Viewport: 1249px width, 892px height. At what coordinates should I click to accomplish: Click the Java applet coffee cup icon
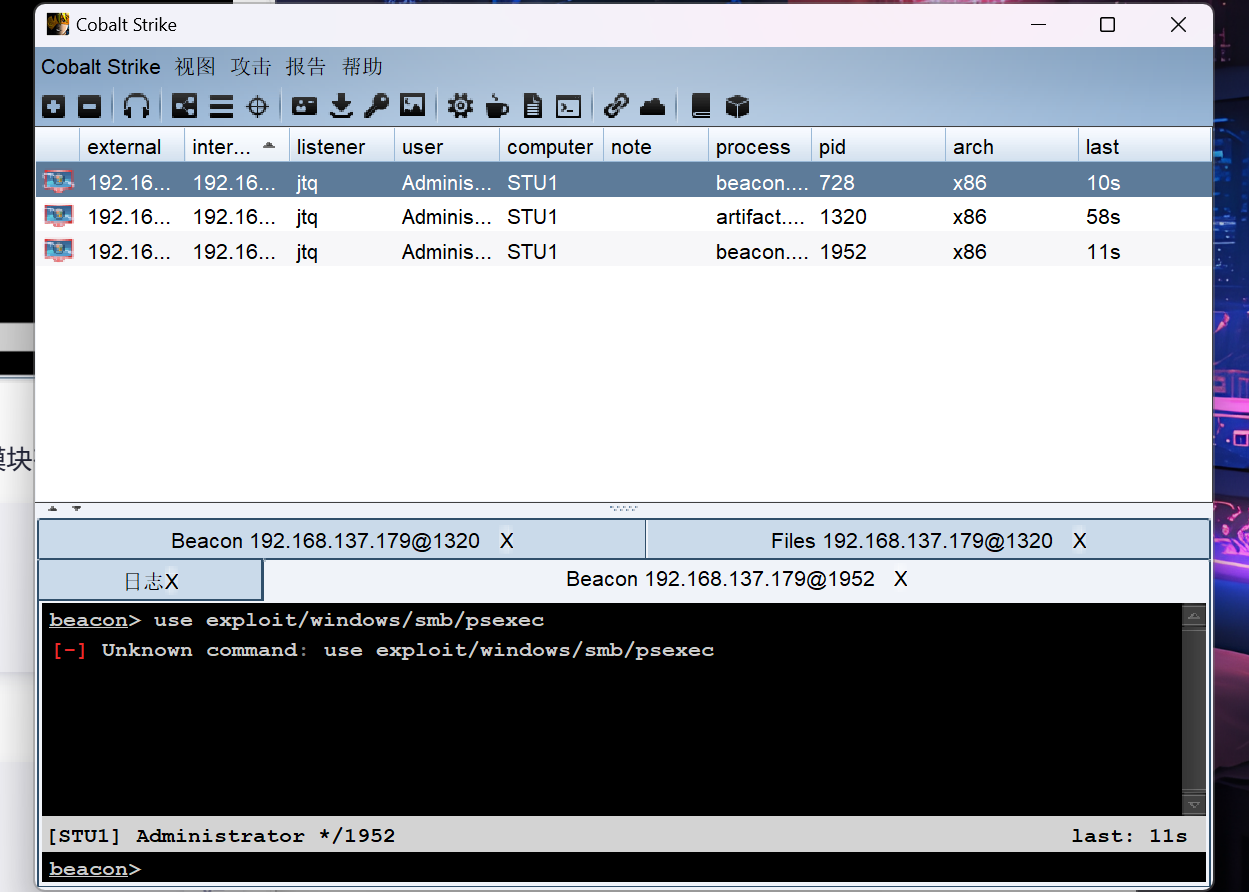coord(497,106)
